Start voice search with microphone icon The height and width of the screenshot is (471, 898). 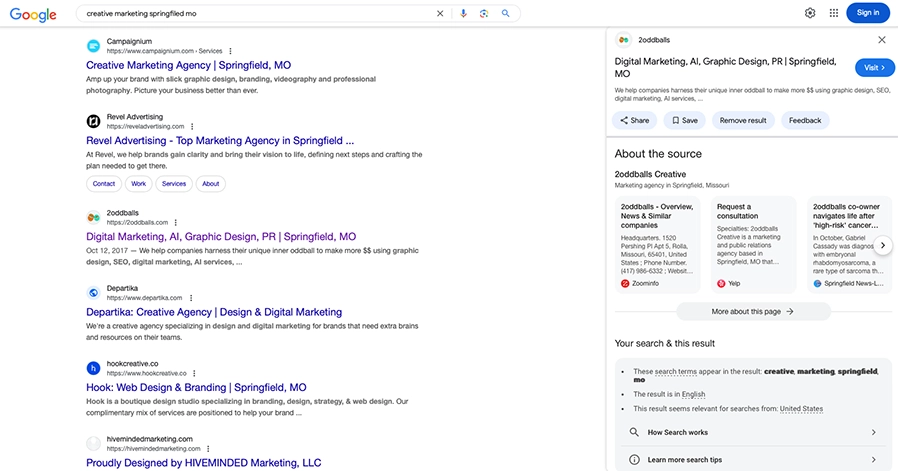click(x=463, y=13)
